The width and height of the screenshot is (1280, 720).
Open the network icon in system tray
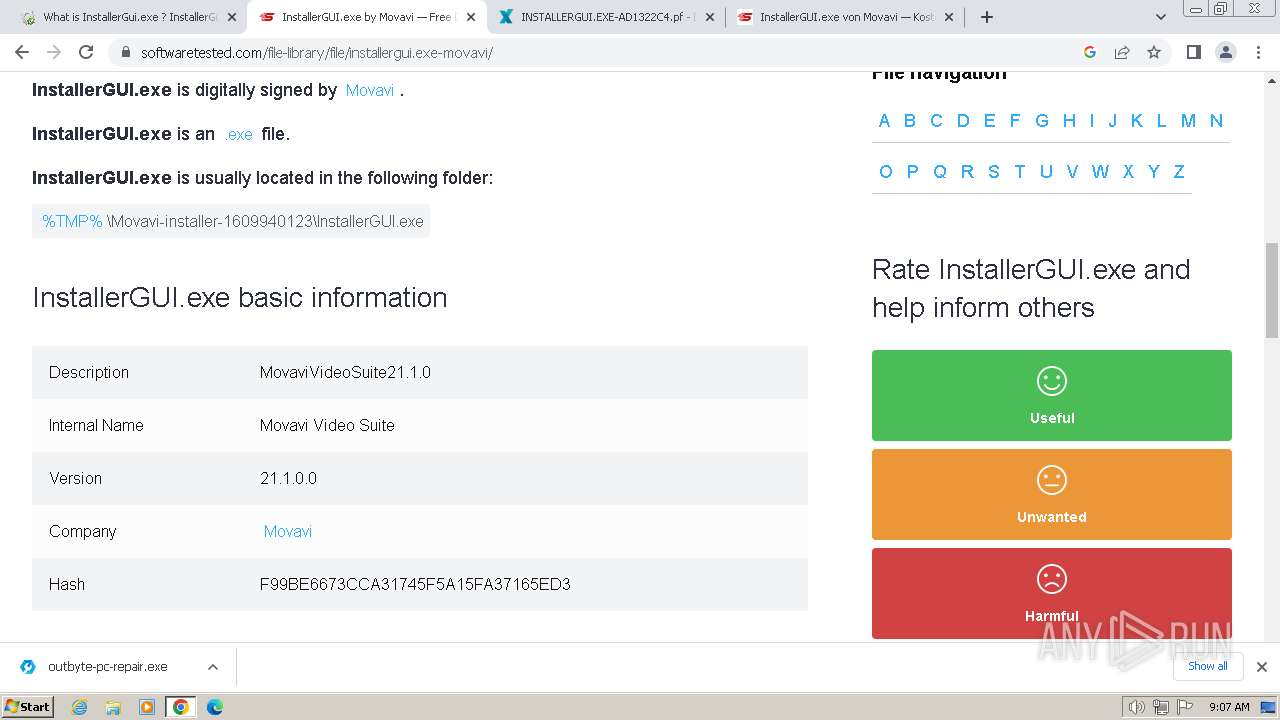click(x=1161, y=707)
